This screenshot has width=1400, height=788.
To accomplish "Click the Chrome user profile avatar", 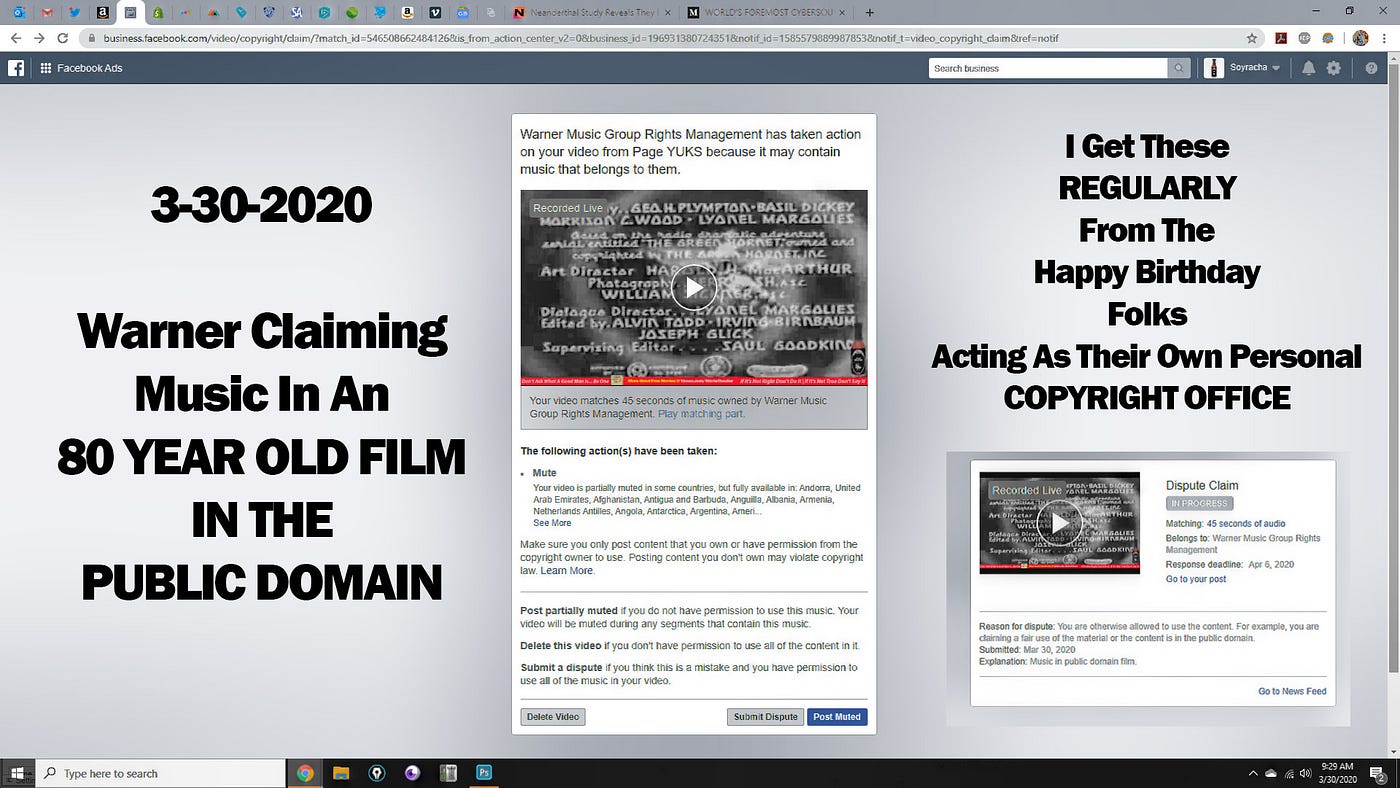I will coord(1360,38).
